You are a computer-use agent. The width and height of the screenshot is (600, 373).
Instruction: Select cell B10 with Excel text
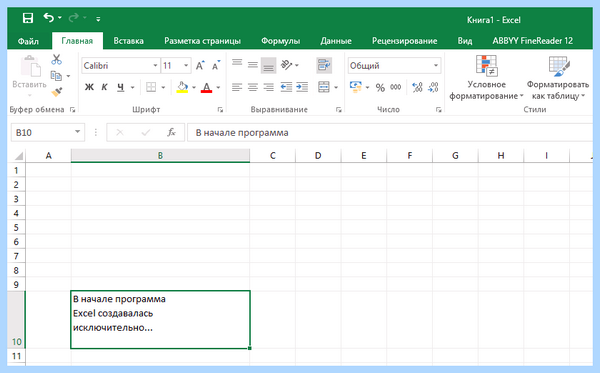pos(160,320)
